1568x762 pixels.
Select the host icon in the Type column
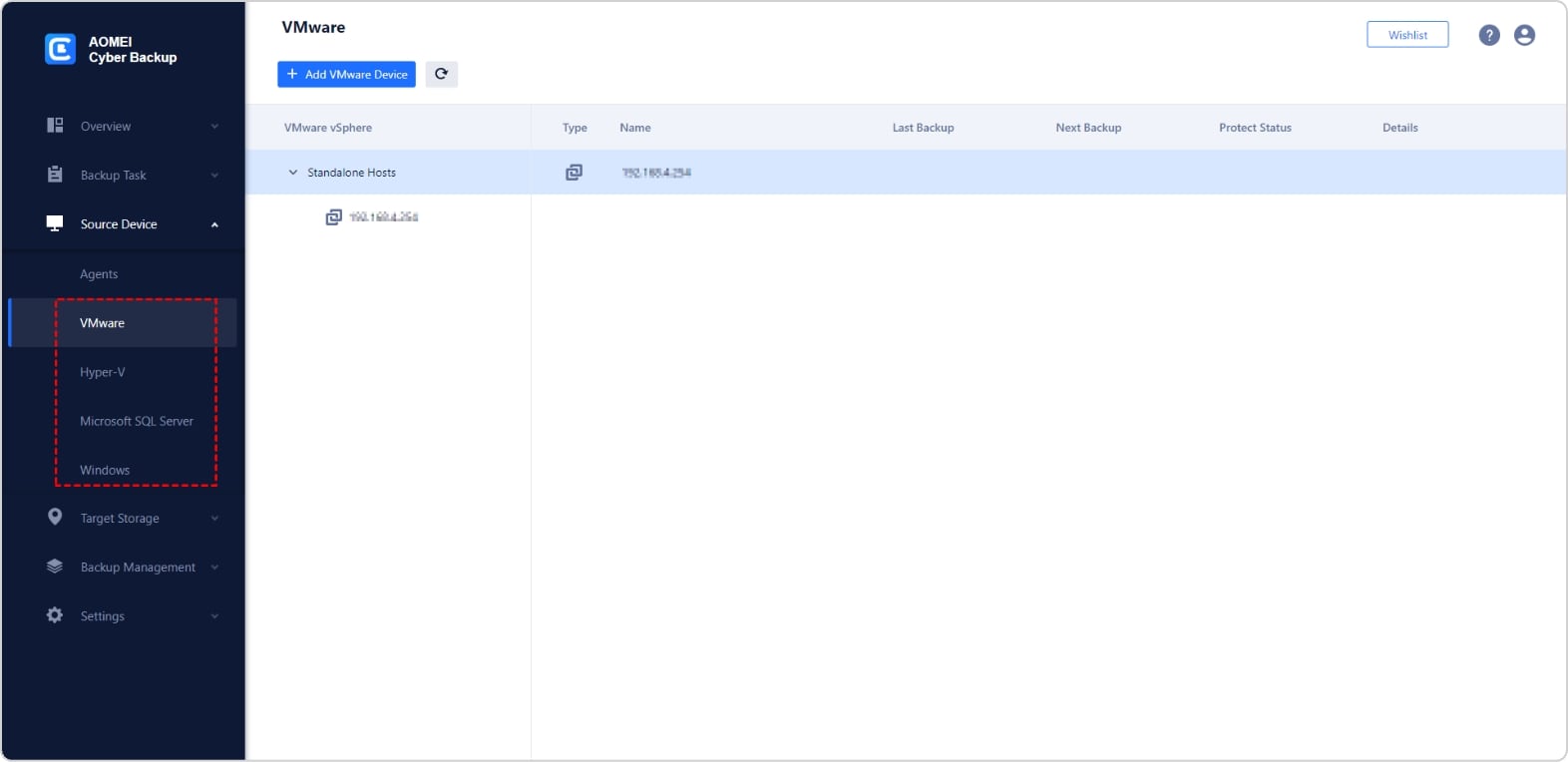pyautogui.click(x=574, y=173)
